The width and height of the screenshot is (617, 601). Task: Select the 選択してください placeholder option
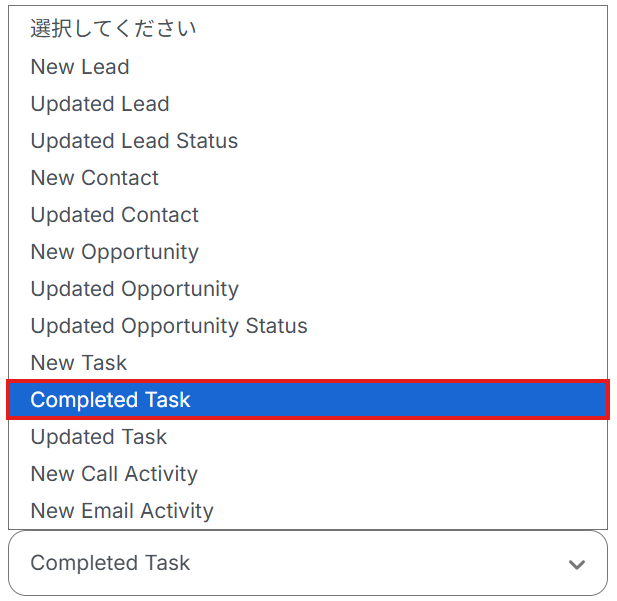pos(113,30)
